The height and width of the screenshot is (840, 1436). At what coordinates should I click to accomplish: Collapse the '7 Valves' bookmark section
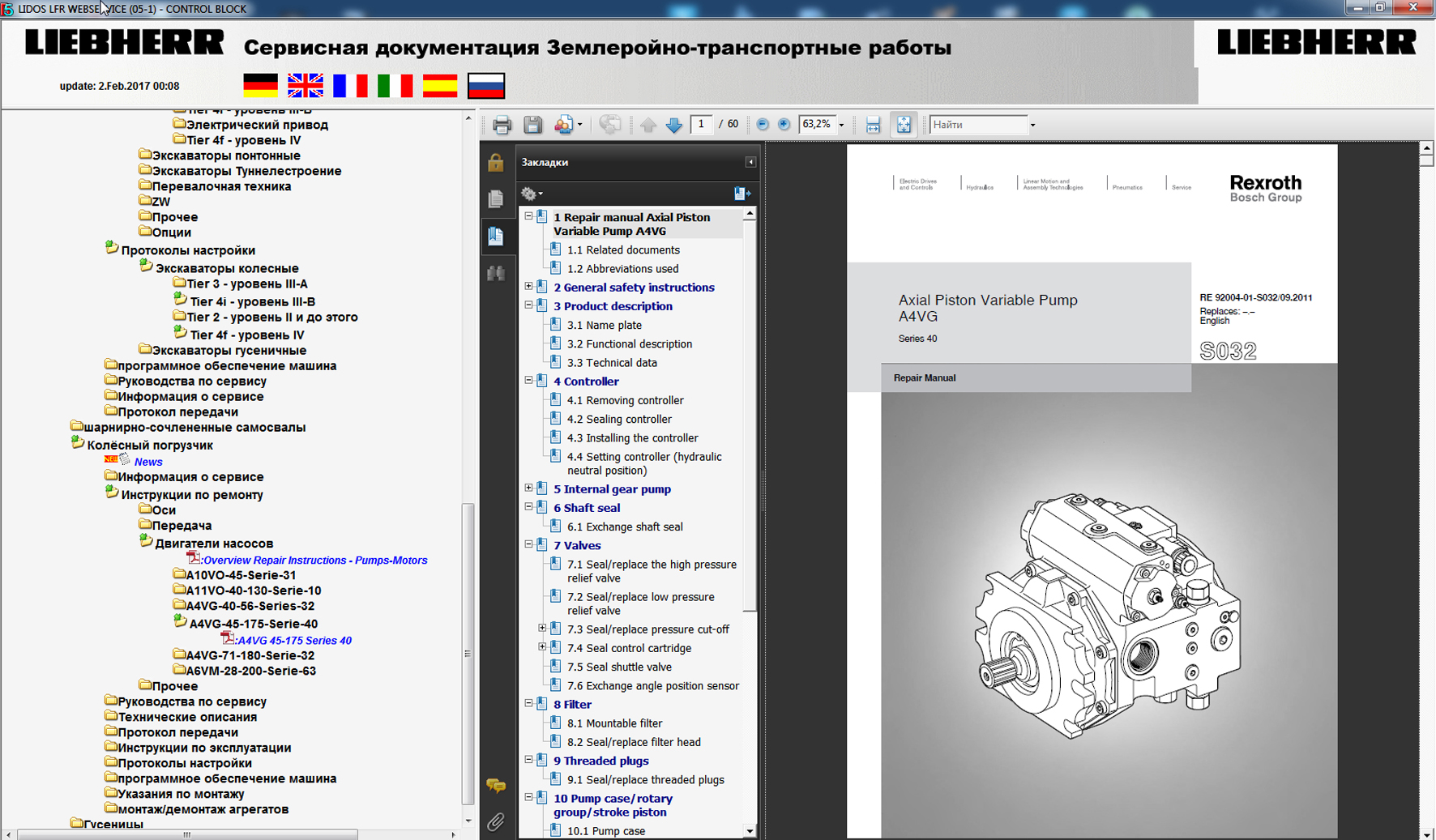pos(529,545)
